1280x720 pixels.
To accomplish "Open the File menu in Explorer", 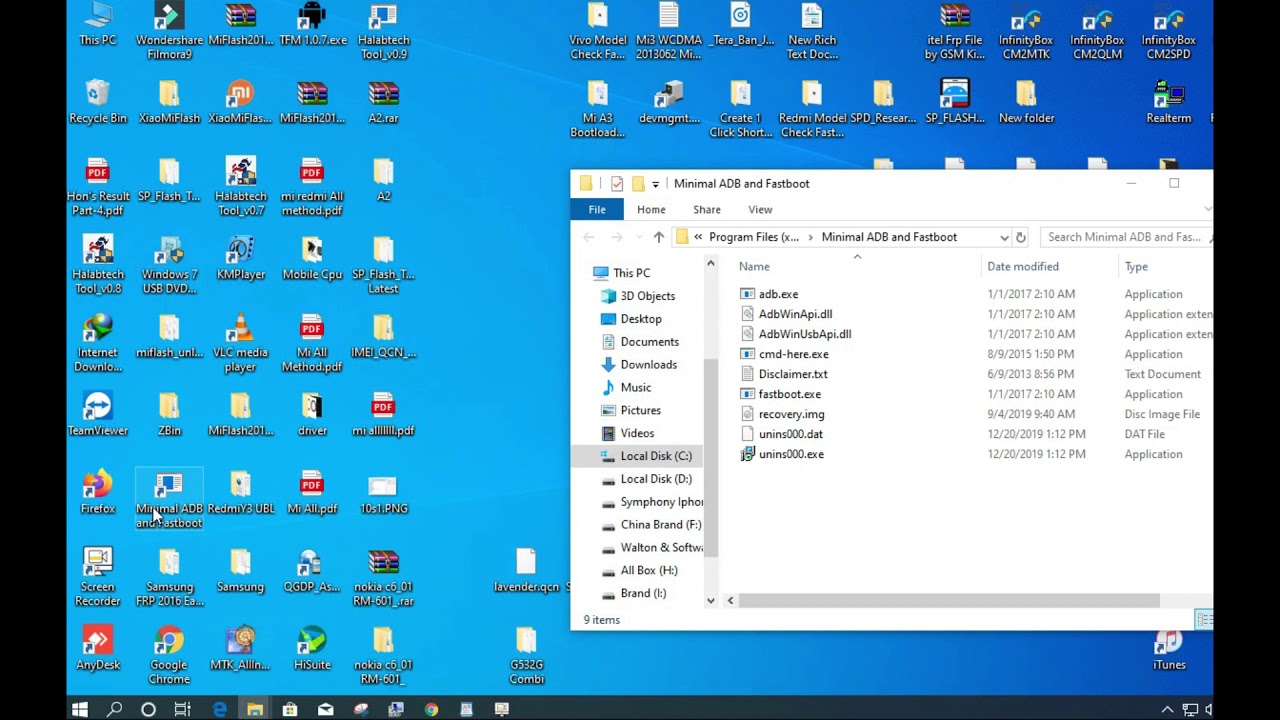I will click(x=597, y=209).
